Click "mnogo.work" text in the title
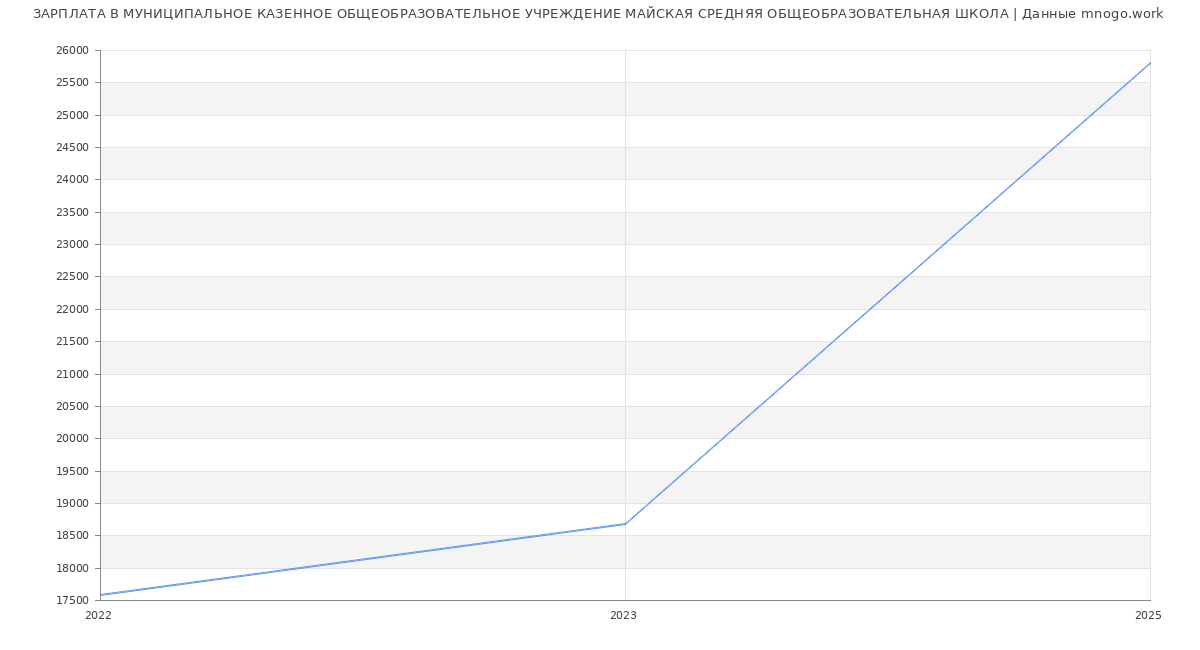1200x650 pixels. click(x=1121, y=14)
